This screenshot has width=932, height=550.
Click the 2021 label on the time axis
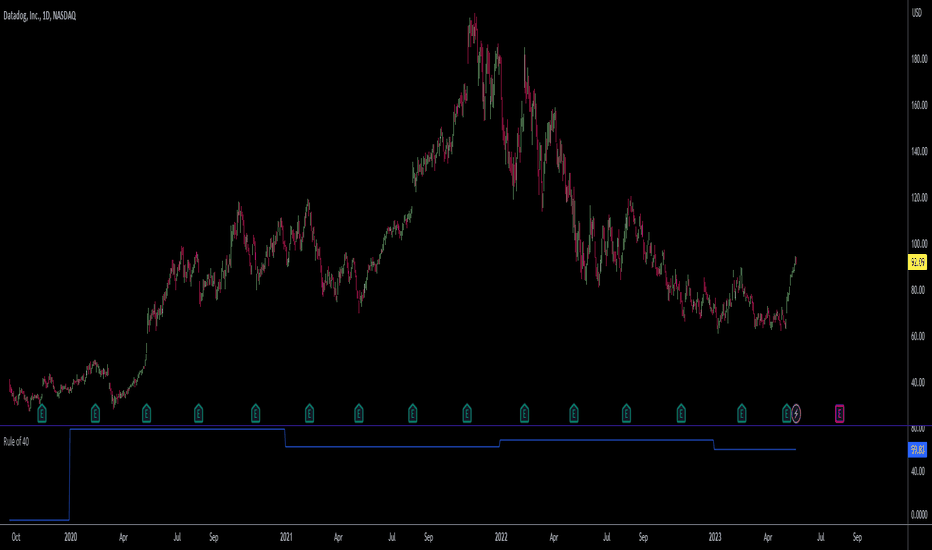[x=286, y=537]
